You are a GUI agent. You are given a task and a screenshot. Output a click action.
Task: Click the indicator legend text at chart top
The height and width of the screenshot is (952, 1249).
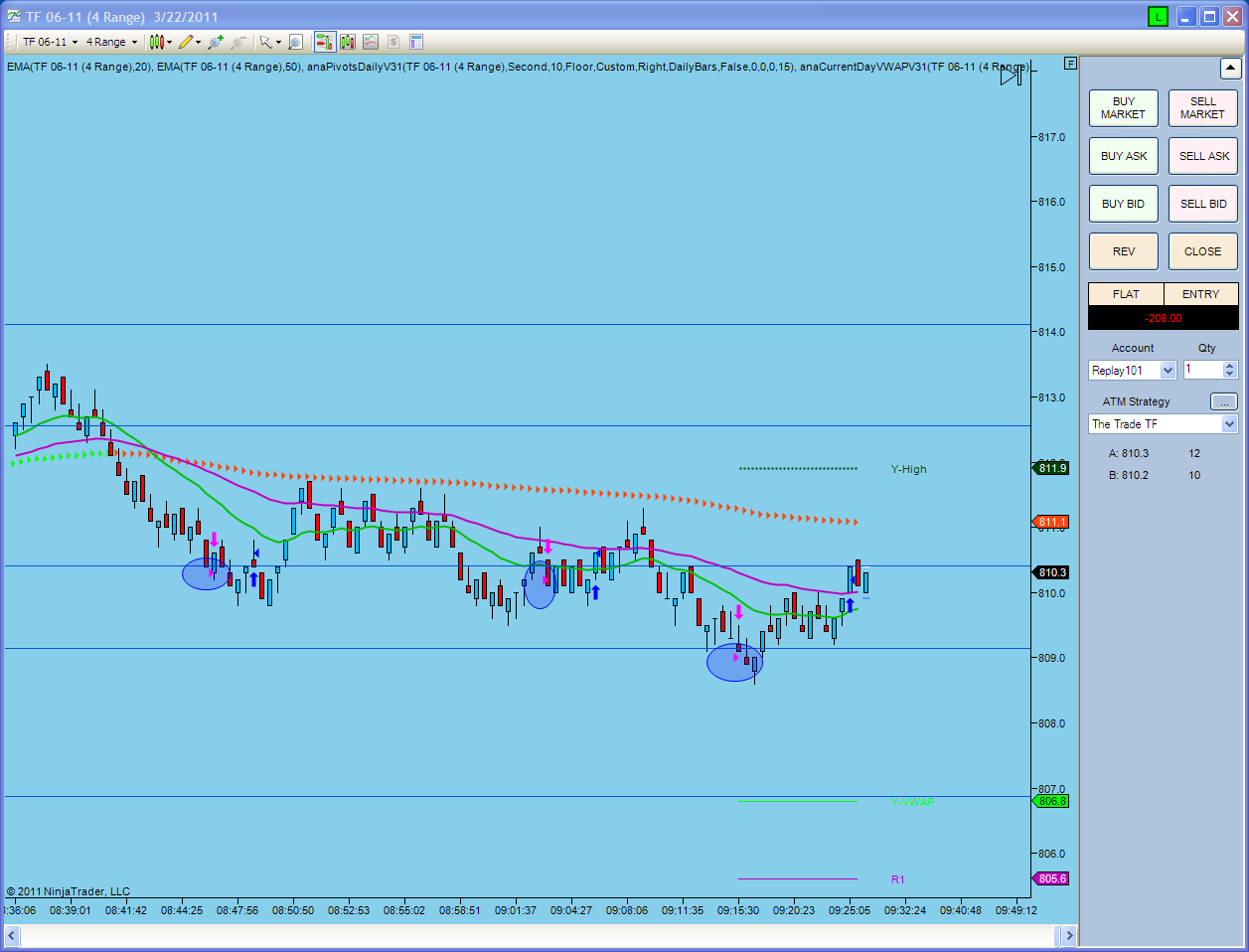[x=517, y=68]
